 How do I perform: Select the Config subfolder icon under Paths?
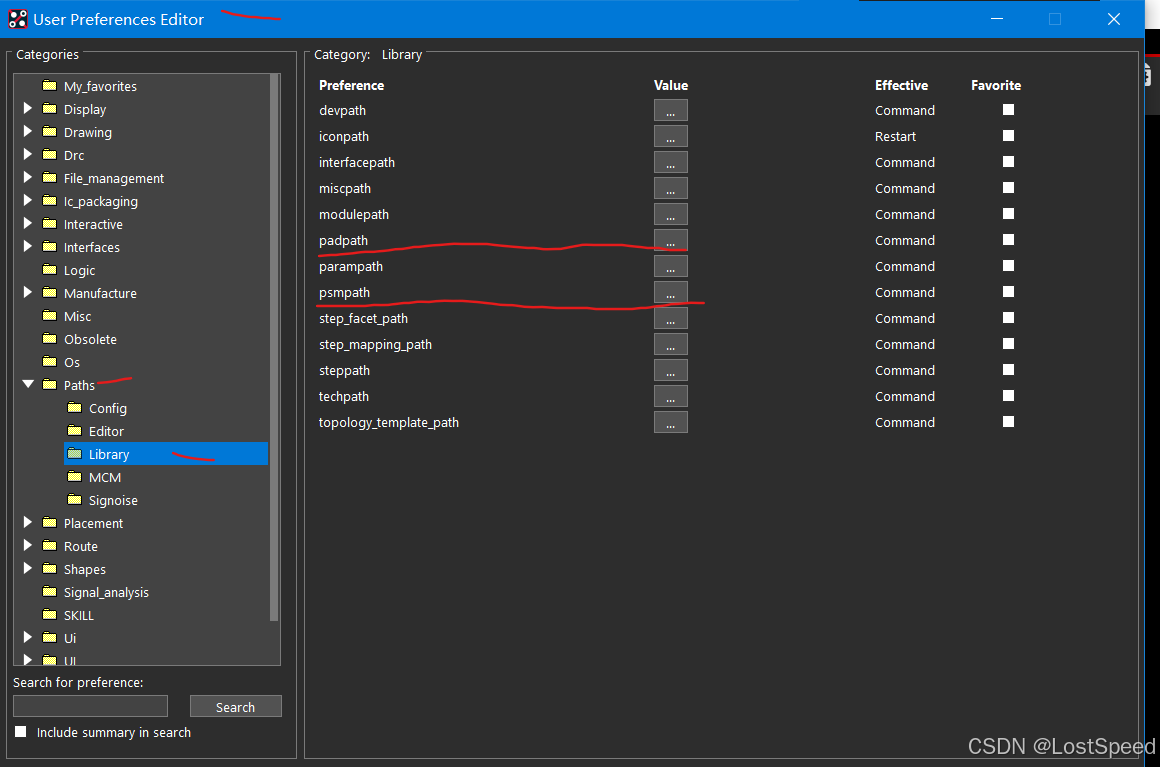click(75, 408)
